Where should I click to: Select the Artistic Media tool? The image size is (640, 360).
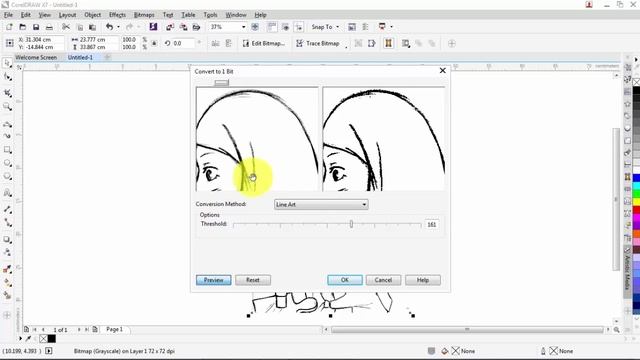pos(7,136)
